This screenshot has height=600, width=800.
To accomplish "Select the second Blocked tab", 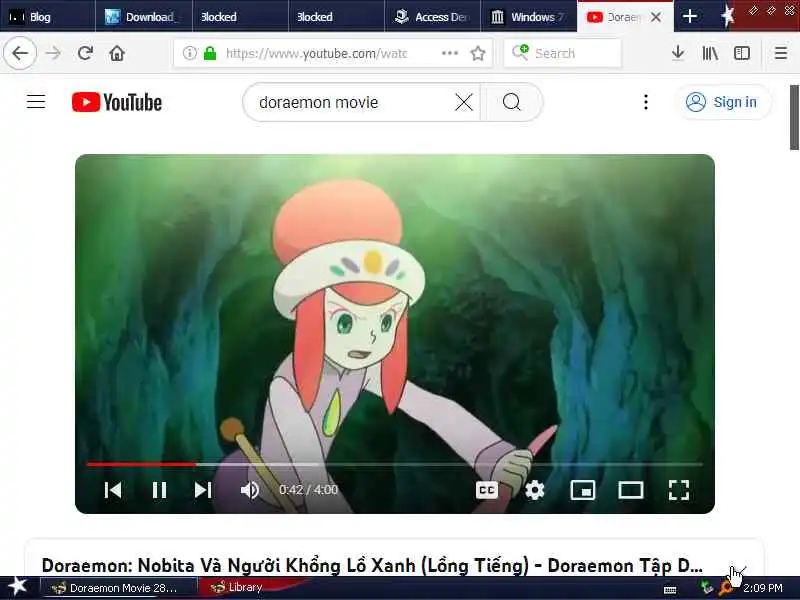I will pyautogui.click(x=336, y=17).
